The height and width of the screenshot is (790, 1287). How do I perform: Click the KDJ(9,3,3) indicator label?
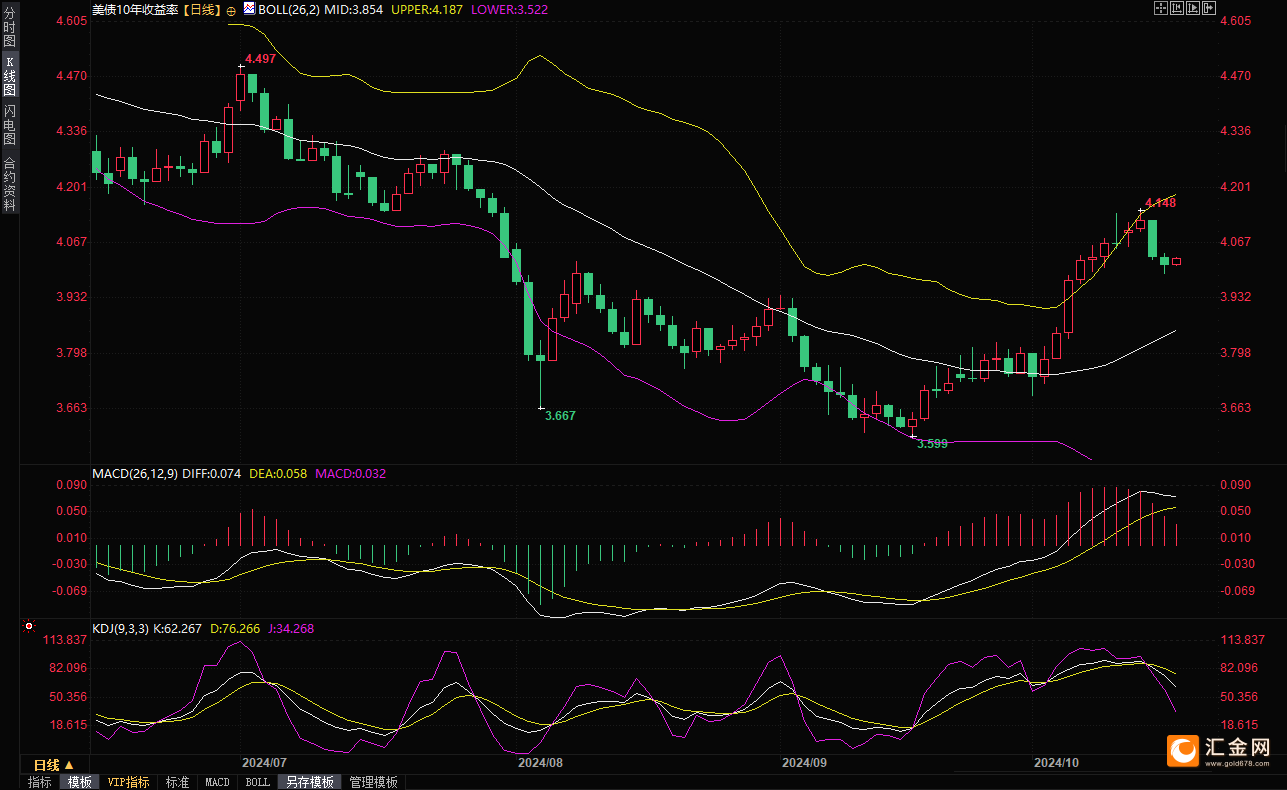pyautogui.click(x=119, y=629)
